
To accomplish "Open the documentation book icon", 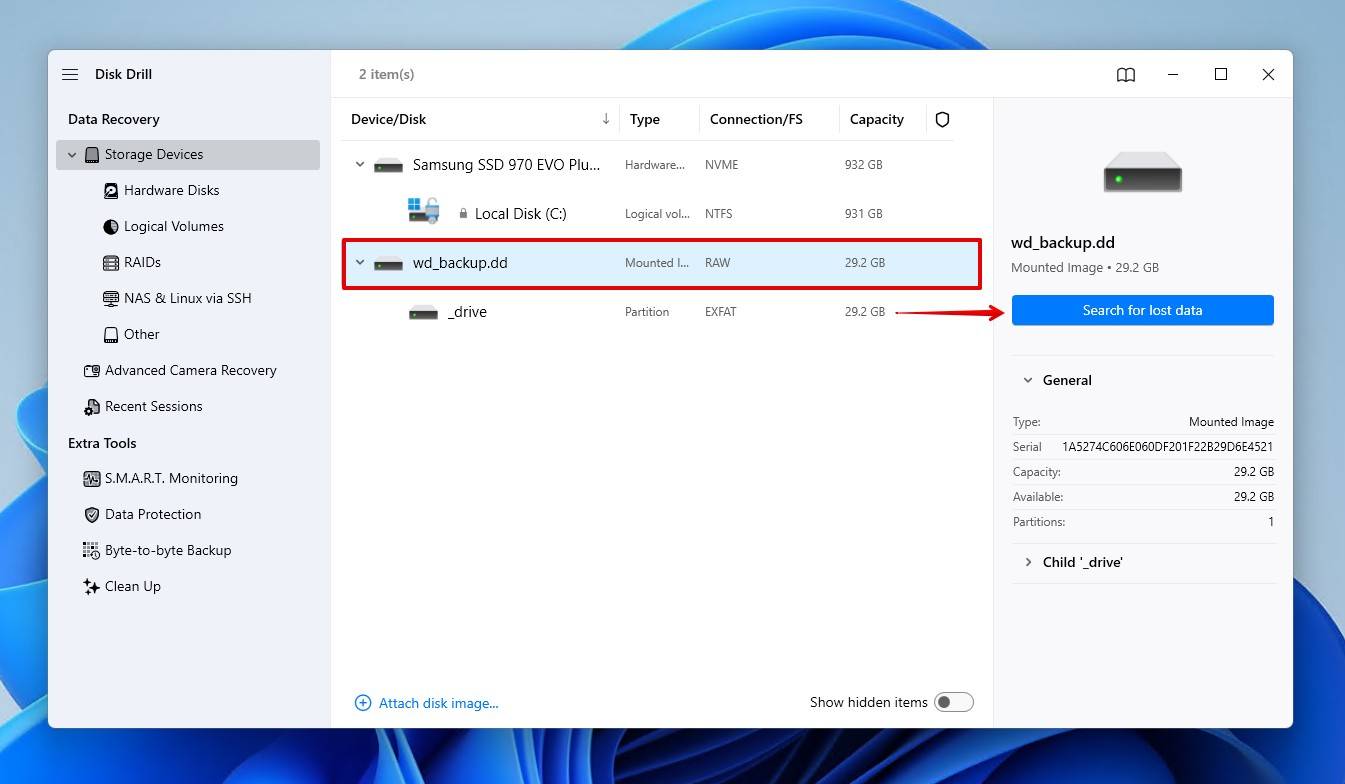I will pyautogui.click(x=1126, y=74).
